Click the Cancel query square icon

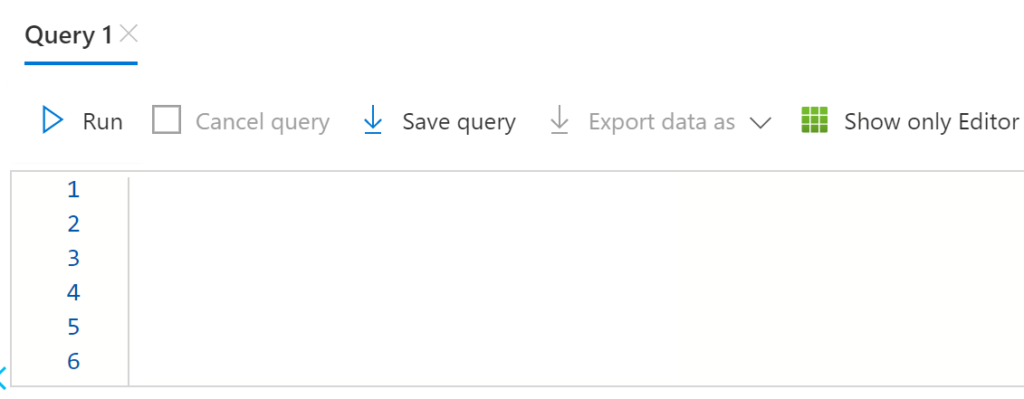[x=167, y=121]
